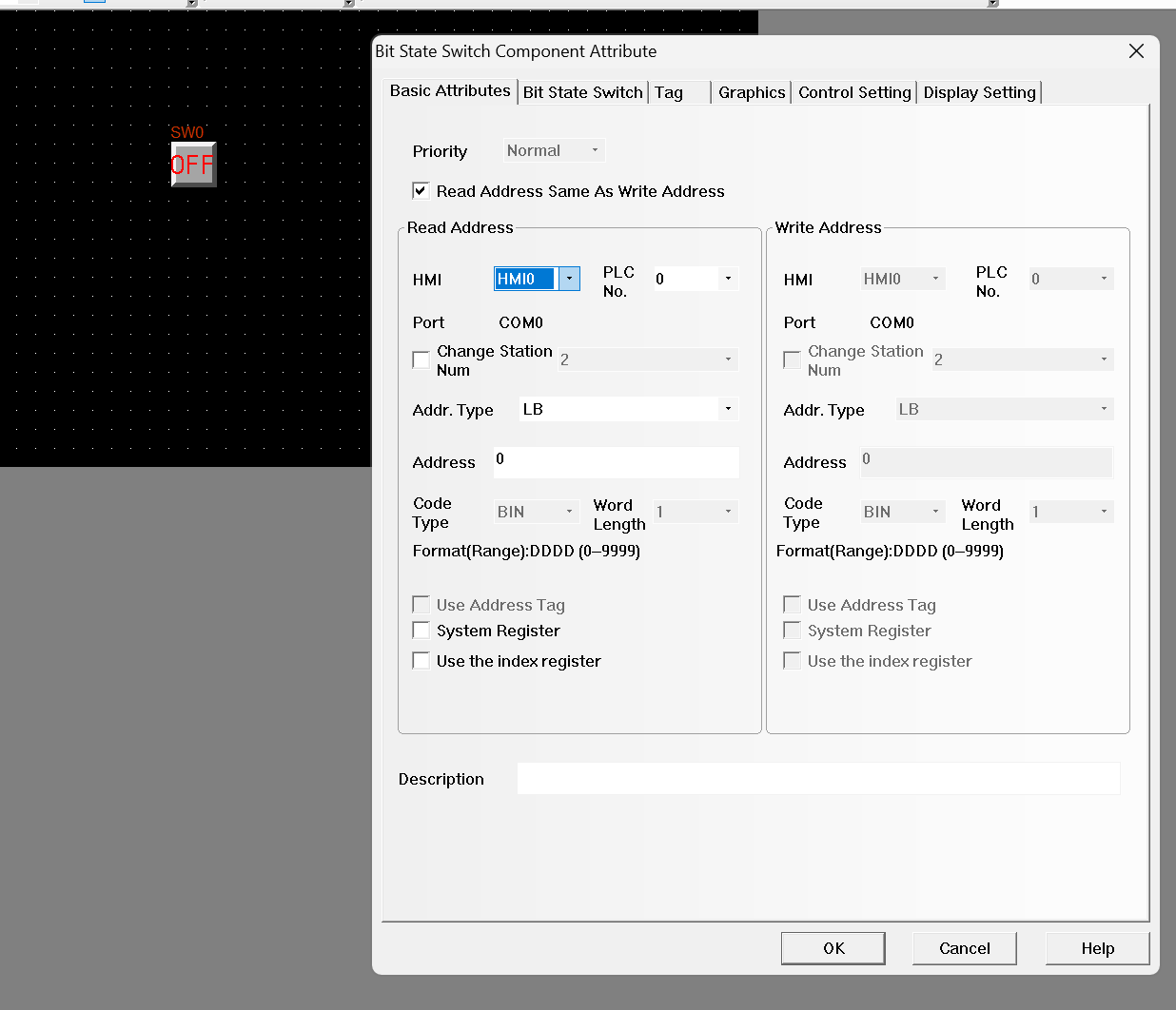Open the Display Setting tab
1176x1010 pixels.
979,92
